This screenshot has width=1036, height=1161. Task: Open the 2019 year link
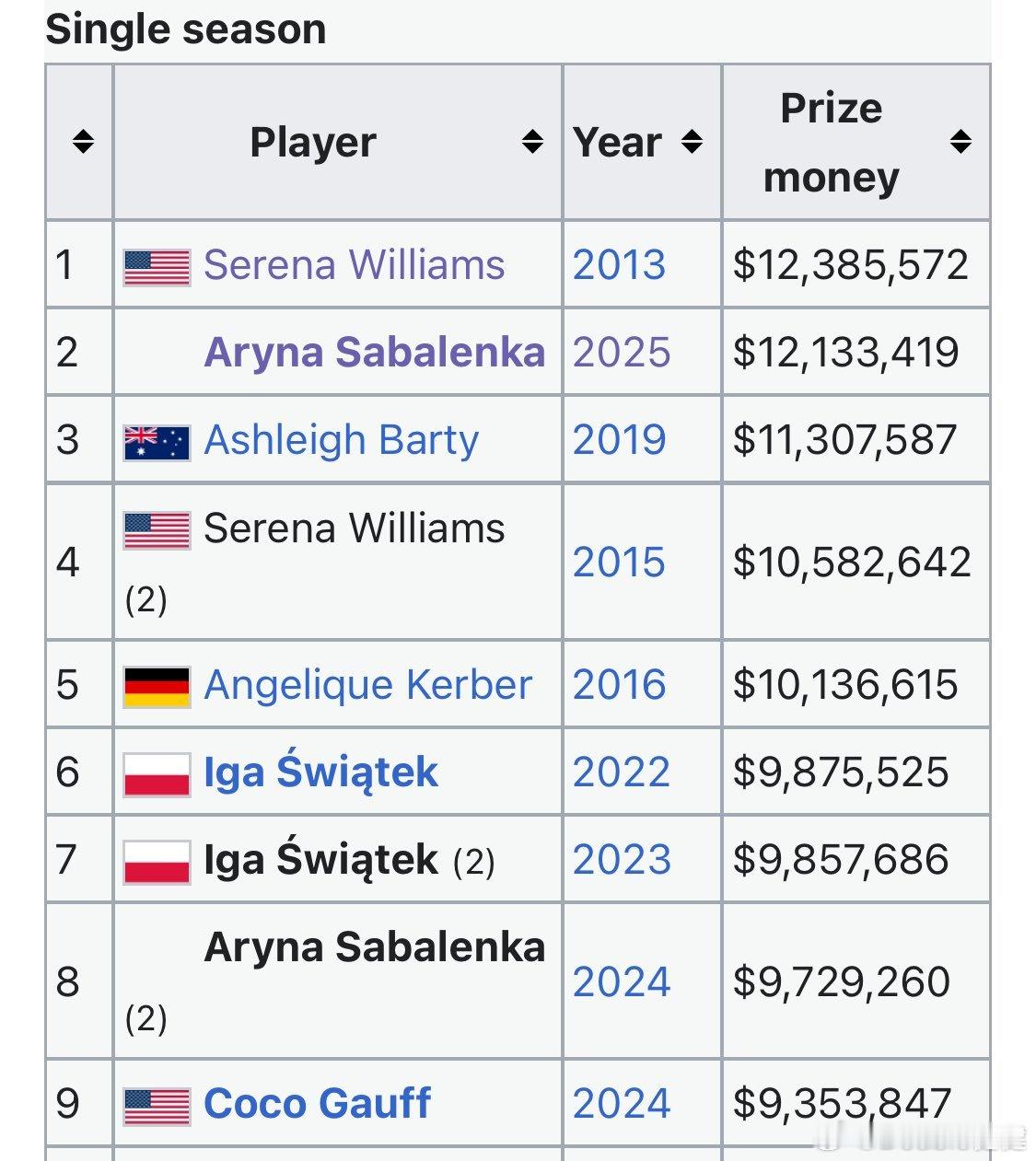click(x=619, y=440)
